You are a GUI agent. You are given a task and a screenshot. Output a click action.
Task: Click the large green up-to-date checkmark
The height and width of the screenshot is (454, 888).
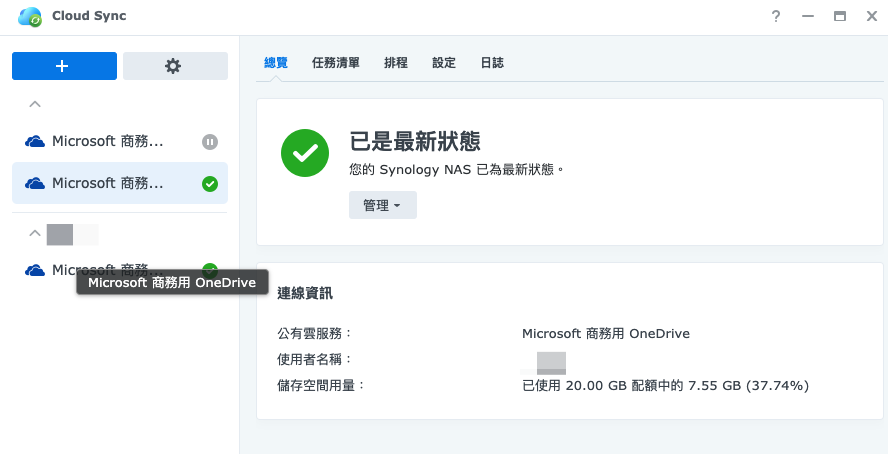[x=305, y=153]
